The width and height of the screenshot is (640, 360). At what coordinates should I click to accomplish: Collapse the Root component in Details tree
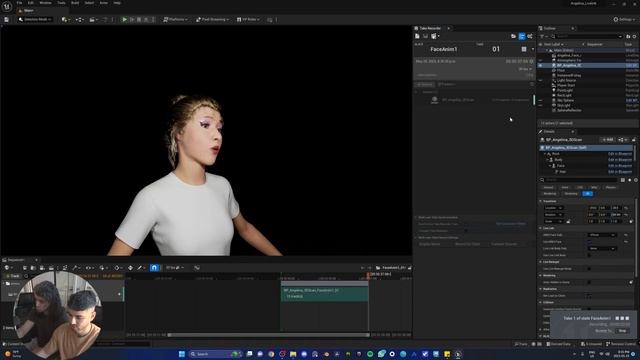click(545, 154)
